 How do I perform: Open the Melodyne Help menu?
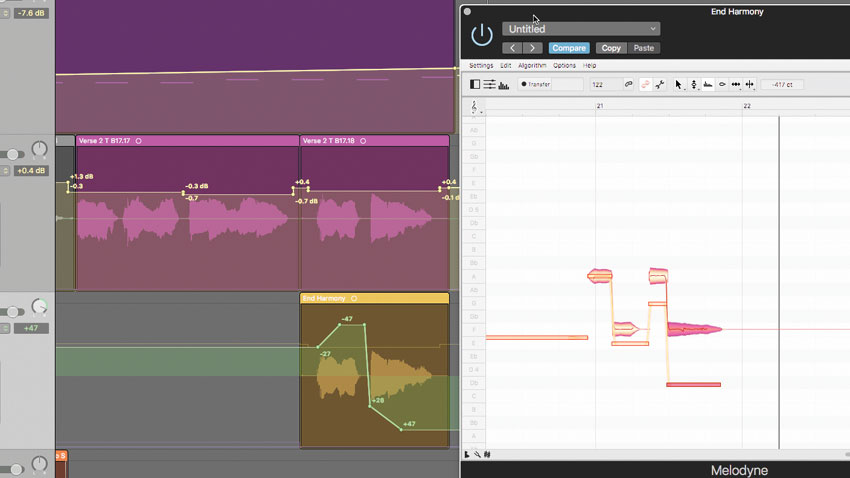(589, 66)
